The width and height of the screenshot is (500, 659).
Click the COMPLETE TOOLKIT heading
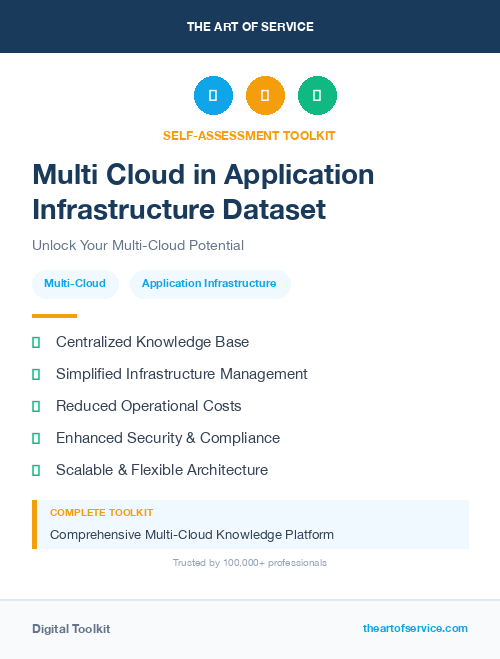coord(101,513)
